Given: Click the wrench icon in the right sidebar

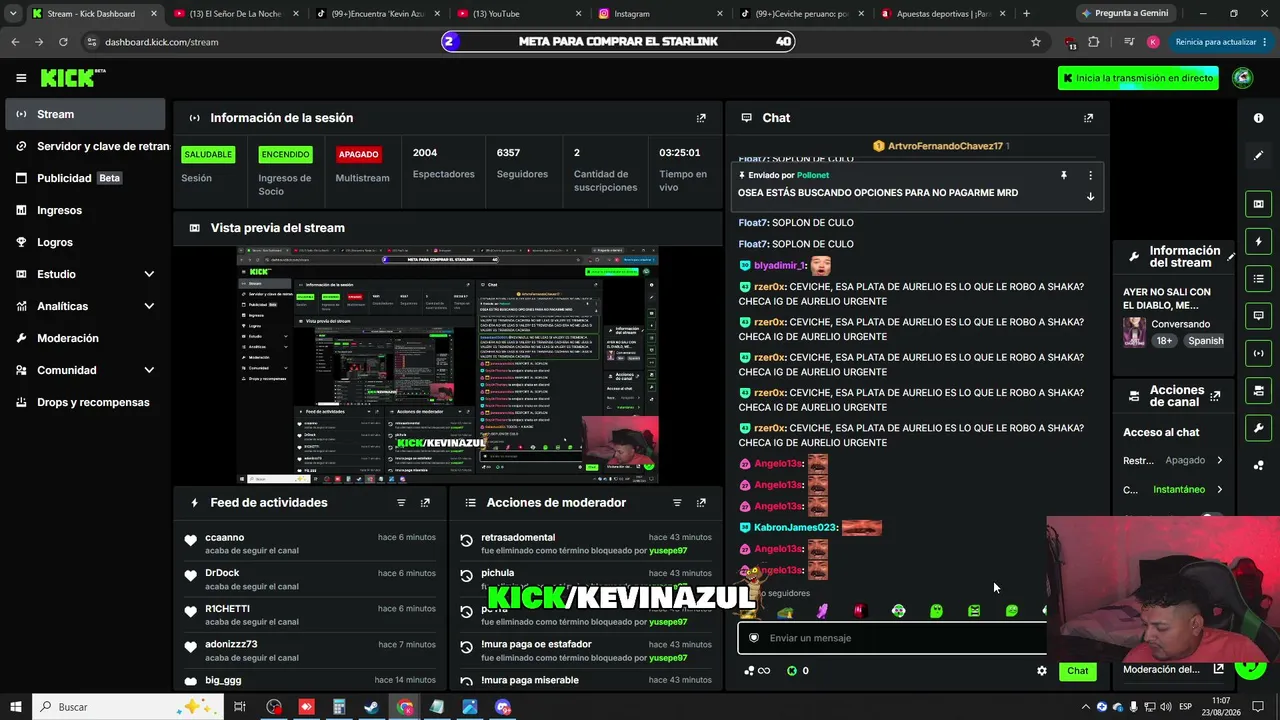Looking at the screenshot, I should pos(1258,428).
